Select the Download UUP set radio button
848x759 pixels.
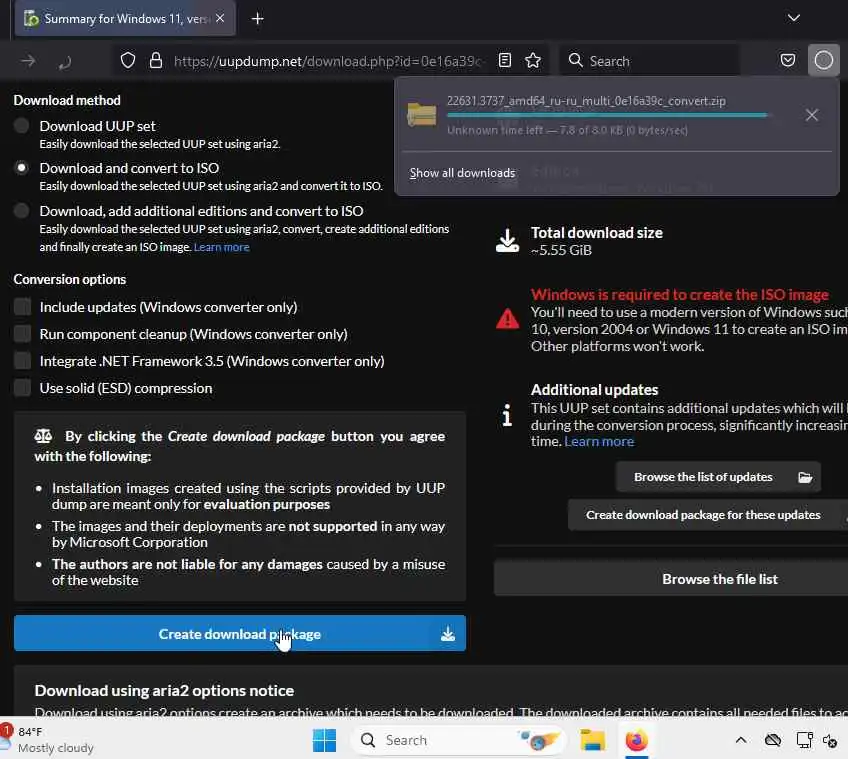click(22, 126)
